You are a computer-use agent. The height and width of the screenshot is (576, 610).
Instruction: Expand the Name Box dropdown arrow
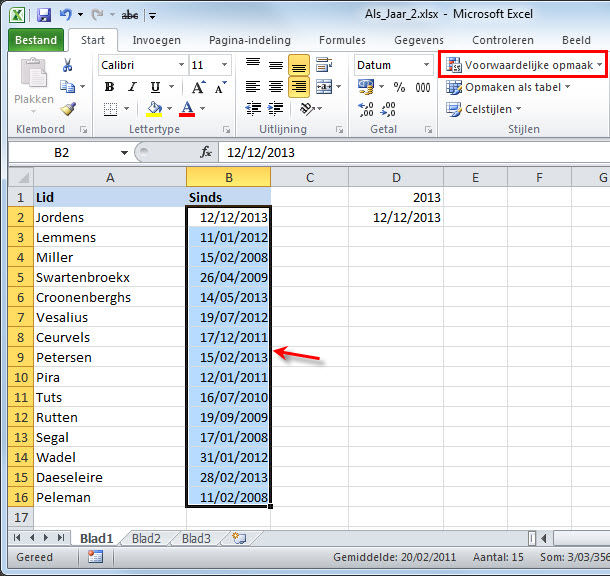click(124, 152)
